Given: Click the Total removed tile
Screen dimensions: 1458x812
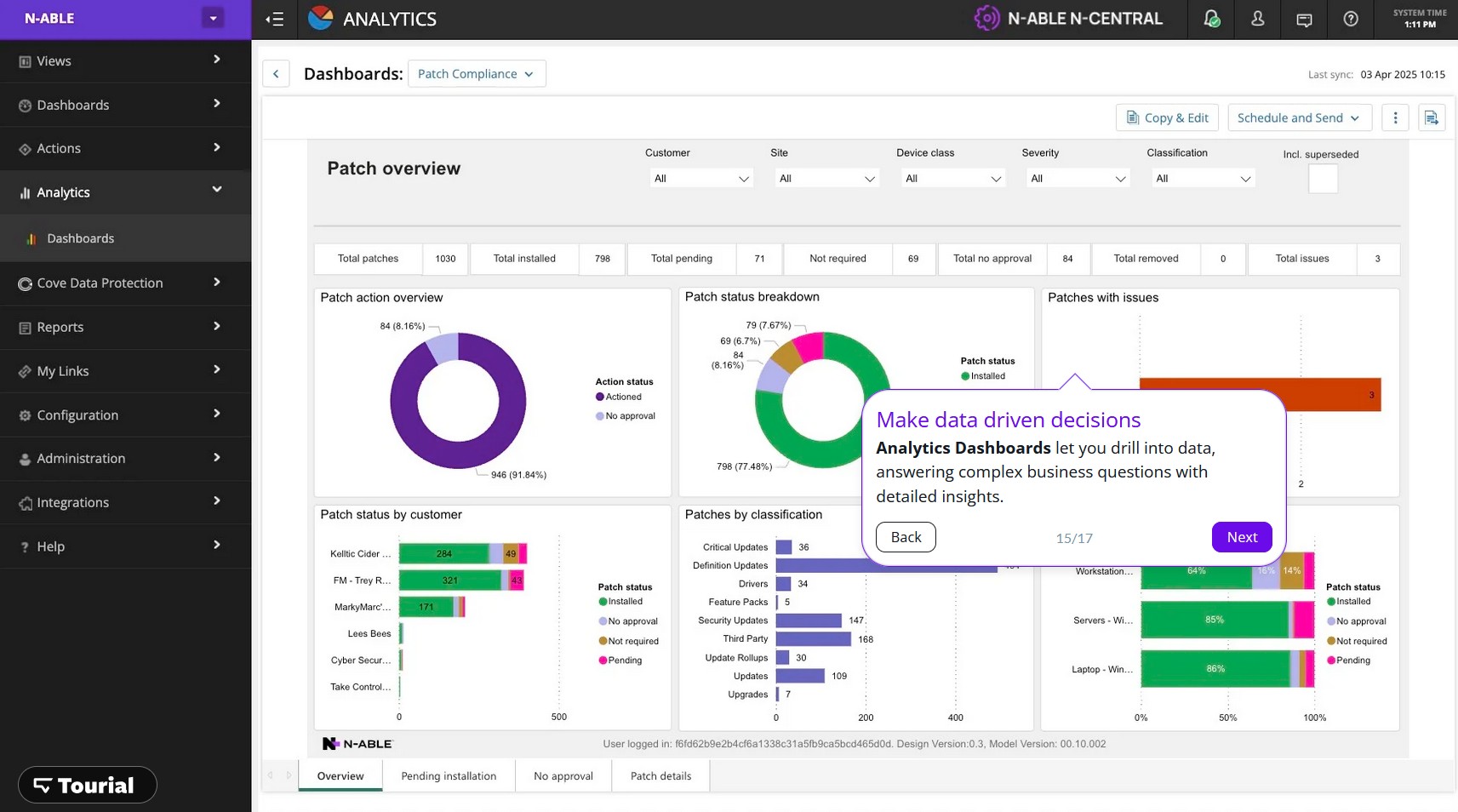Looking at the screenshot, I should click(1168, 259).
